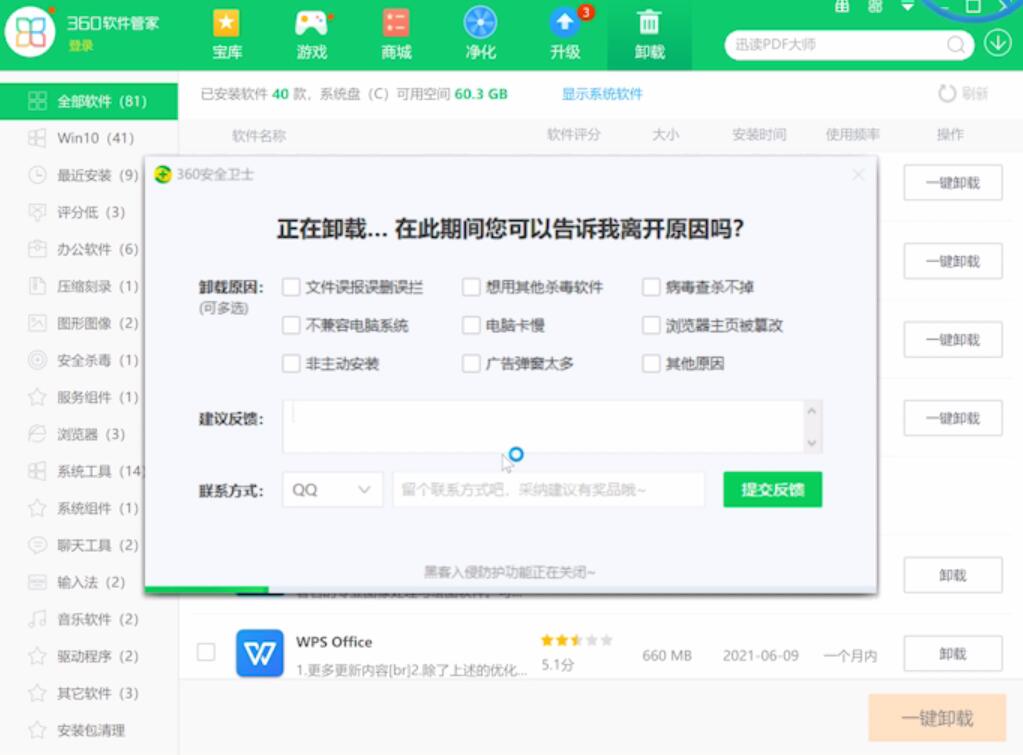The height and width of the screenshot is (755, 1023).
Task: Select 办公软件 (6) briefcase icon
Action: coord(37,249)
